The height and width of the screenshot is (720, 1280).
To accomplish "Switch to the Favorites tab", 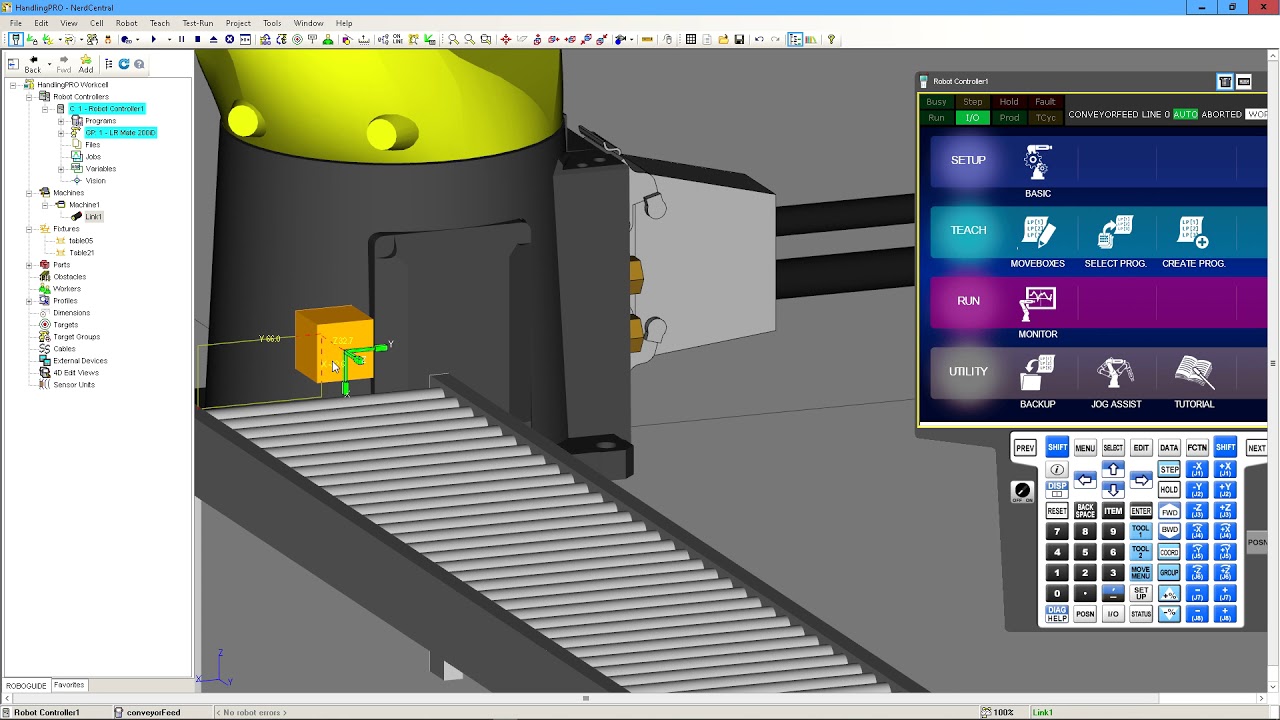I will [69, 685].
